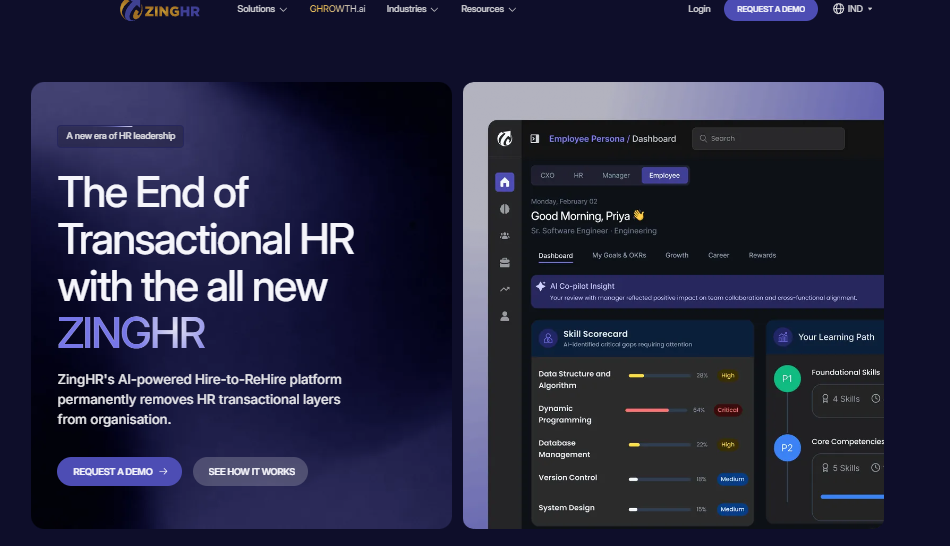Click the dashboard's ZingHR feather logo
The height and width of the screenshot is (546, 950).
(505, 139)
